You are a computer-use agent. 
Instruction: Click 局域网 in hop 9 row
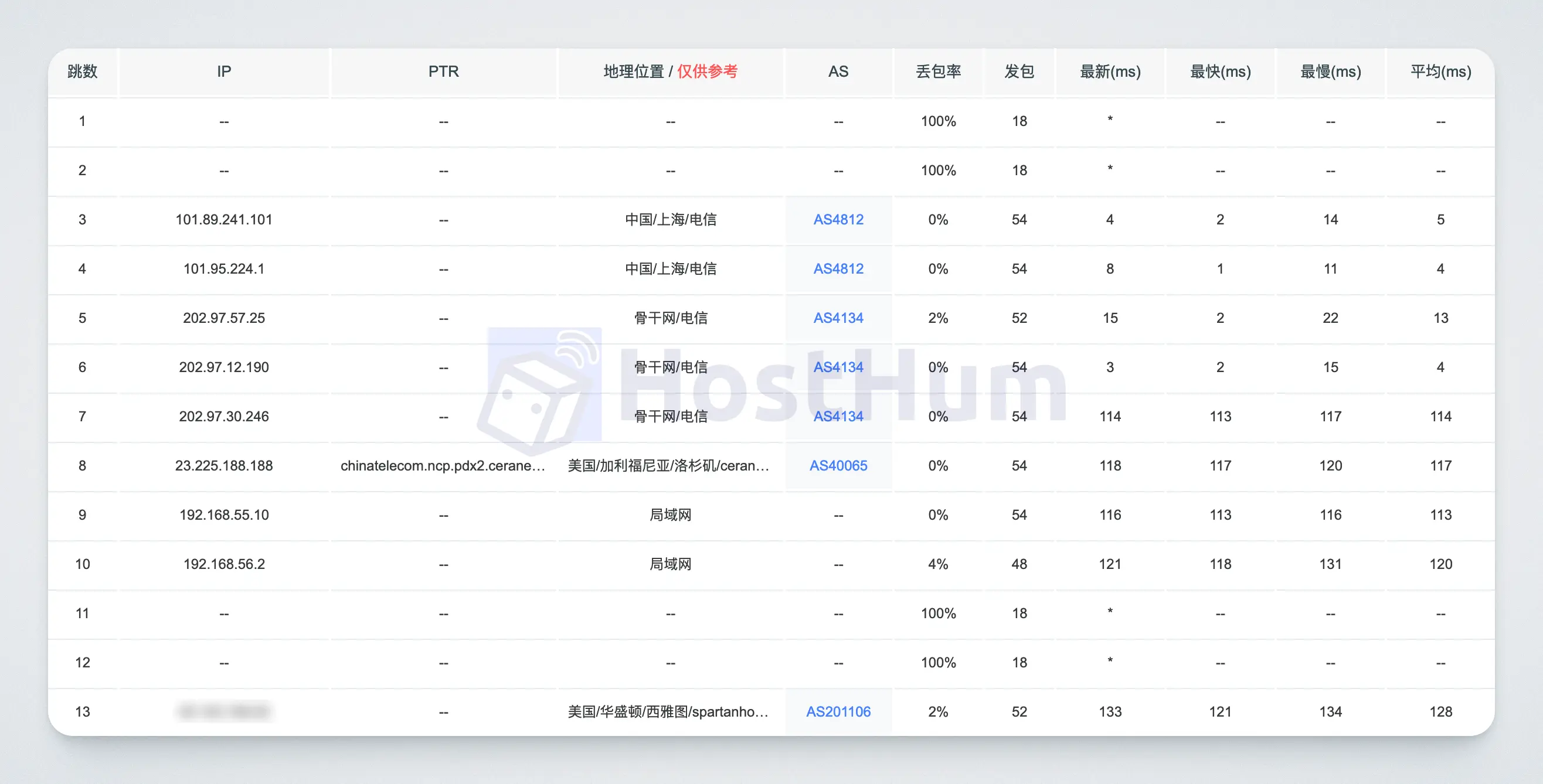(670, 514)
